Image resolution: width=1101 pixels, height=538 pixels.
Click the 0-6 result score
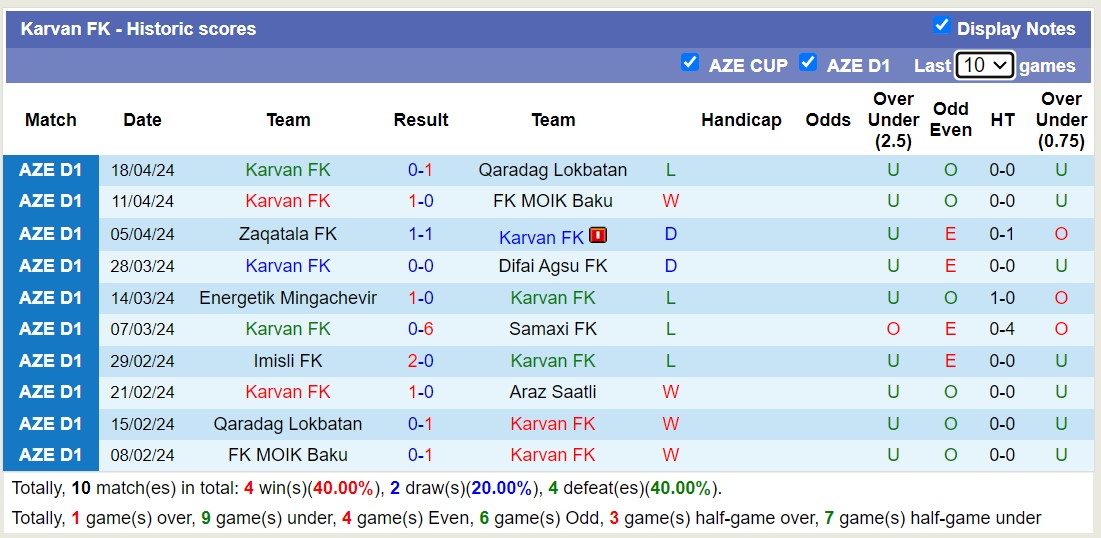click(x=420, y=329)
